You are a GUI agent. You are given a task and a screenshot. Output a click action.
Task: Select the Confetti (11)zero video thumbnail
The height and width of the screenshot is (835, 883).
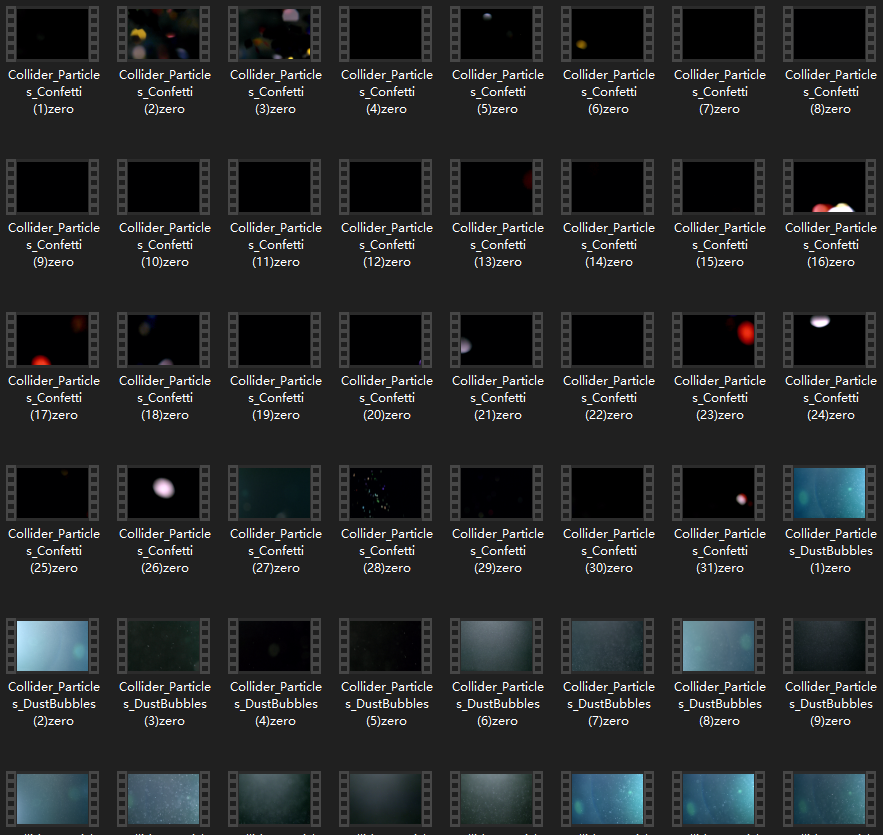coord(275,187)
